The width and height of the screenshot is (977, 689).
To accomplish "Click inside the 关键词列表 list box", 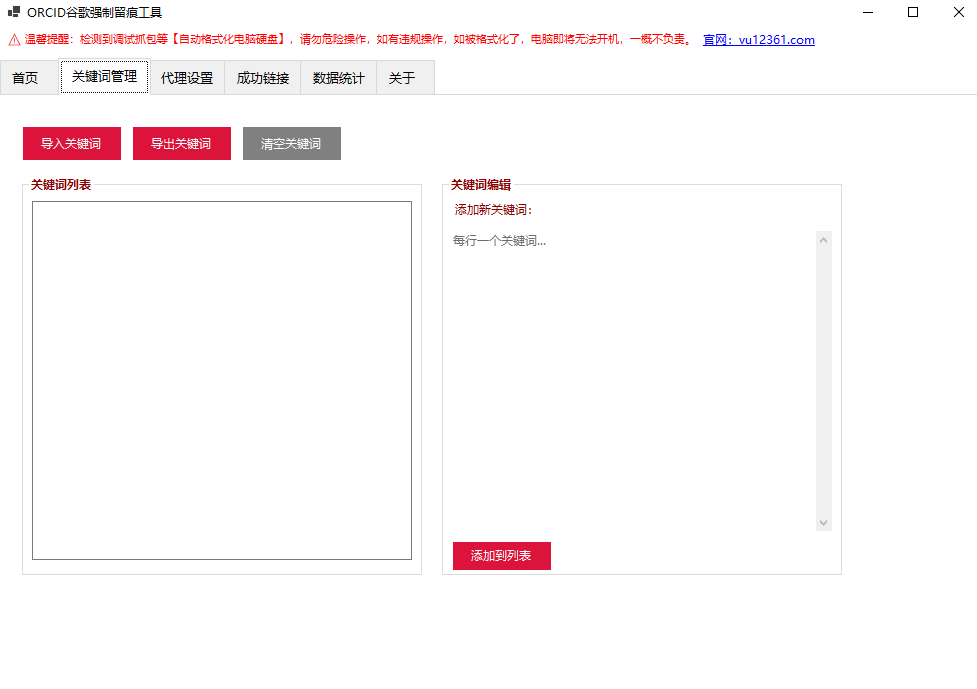I will [x=221, y=380].
